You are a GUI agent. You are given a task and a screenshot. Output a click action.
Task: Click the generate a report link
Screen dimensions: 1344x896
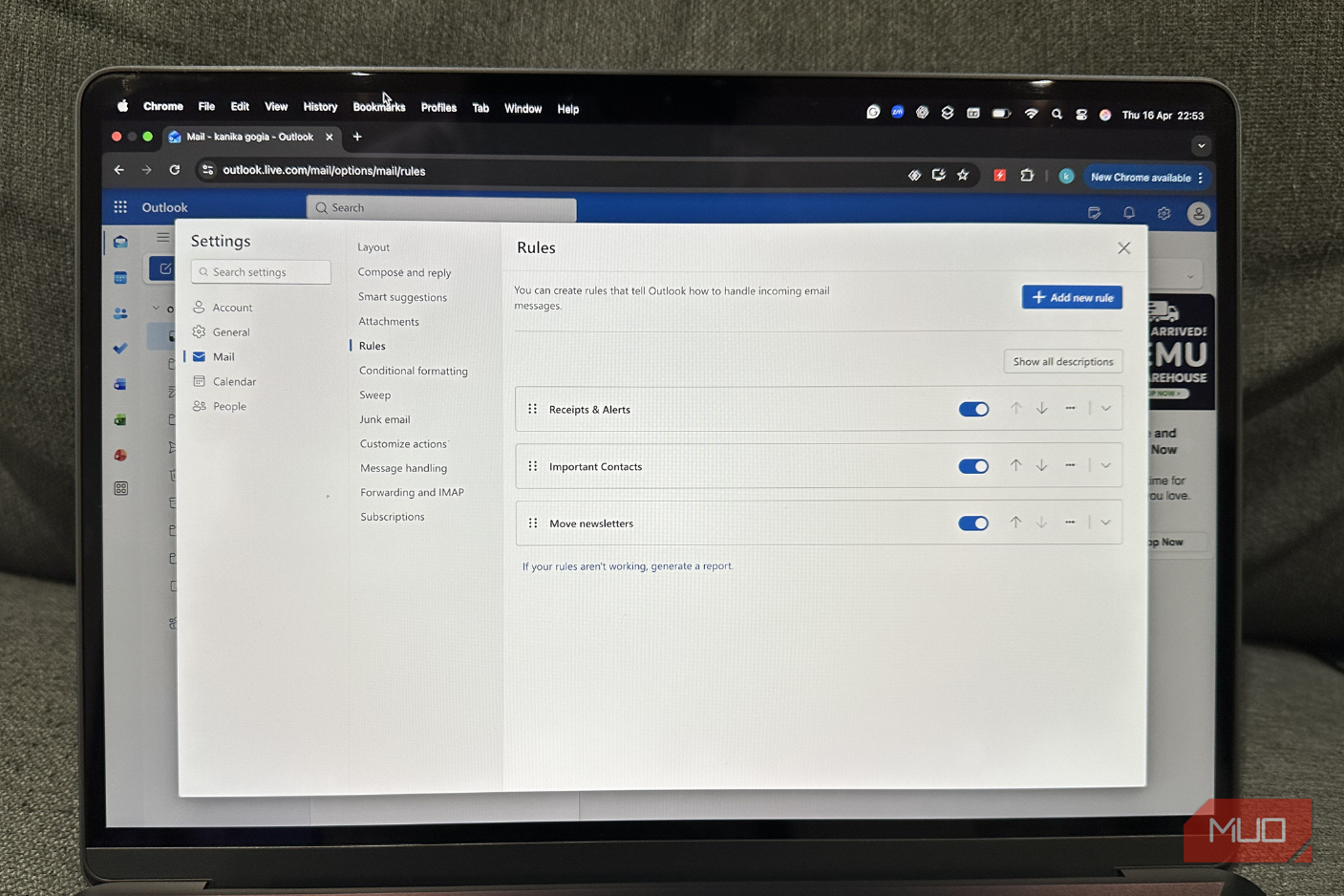pyautogui.click(x=692, y=566)
